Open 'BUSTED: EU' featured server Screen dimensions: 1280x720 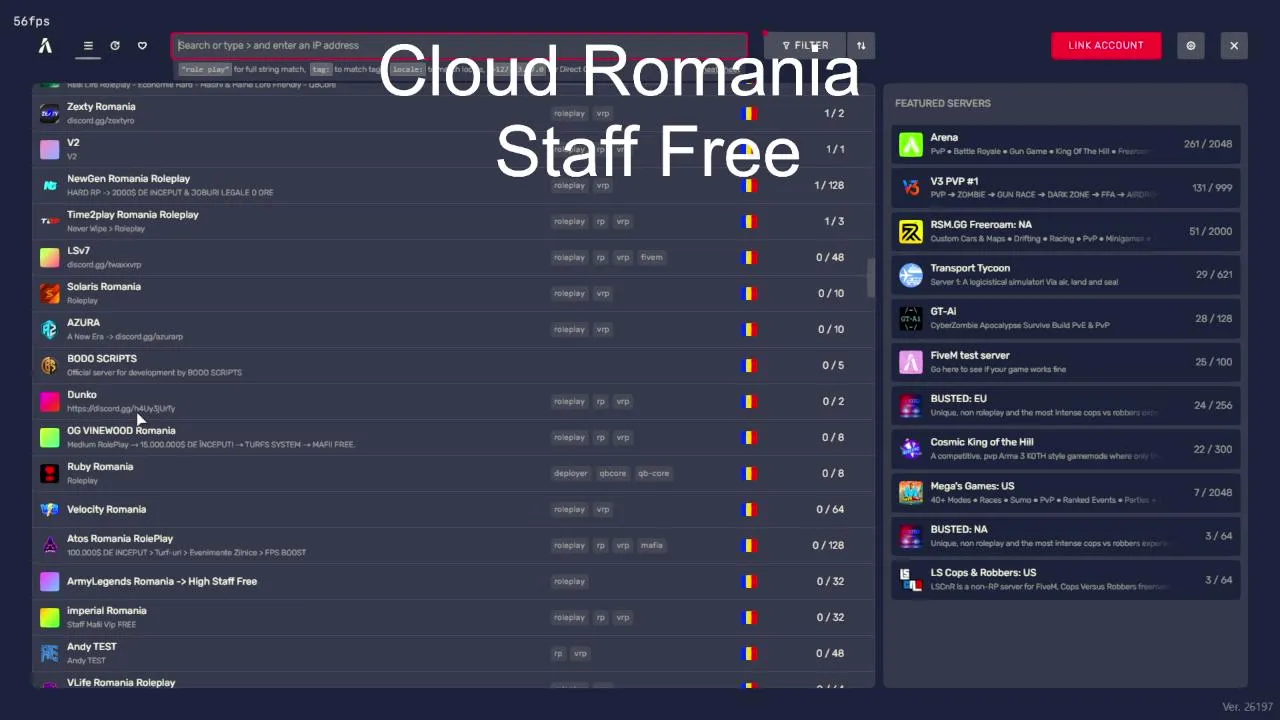tap(1066, 405)
